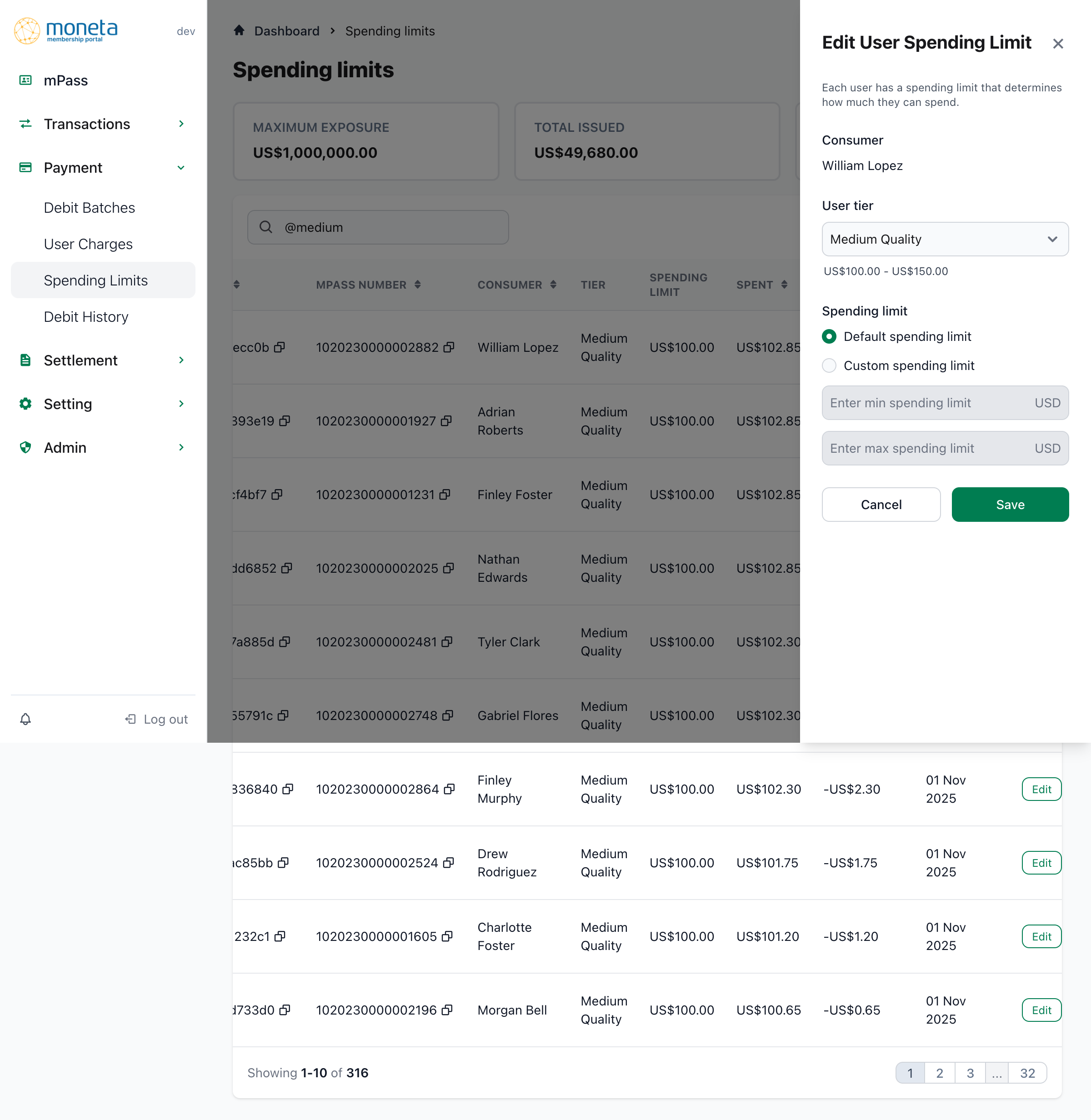1091x1120 pixels.
Task: Copy William Lopez's mPass number
Action: pos(450,347)
